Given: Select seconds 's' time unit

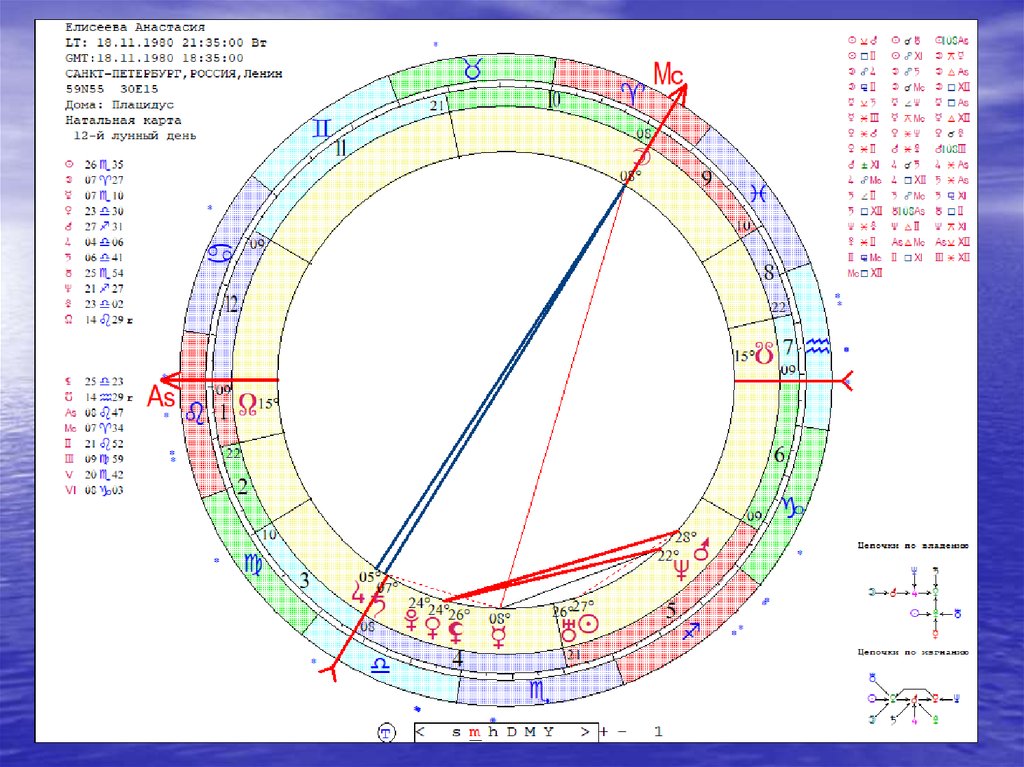Looking at the screenshot, I should point(456,733).
